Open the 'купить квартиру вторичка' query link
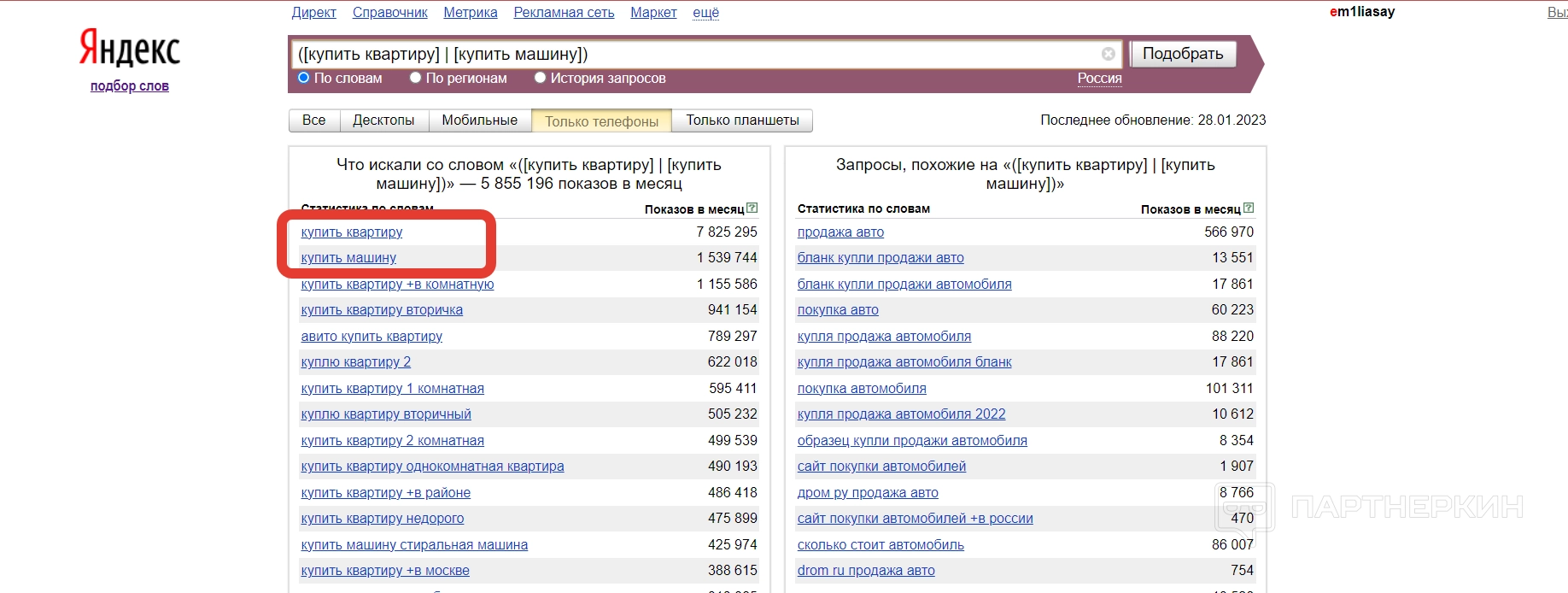The width and height of the screenshot is (1568, 593). click(382, 310)
